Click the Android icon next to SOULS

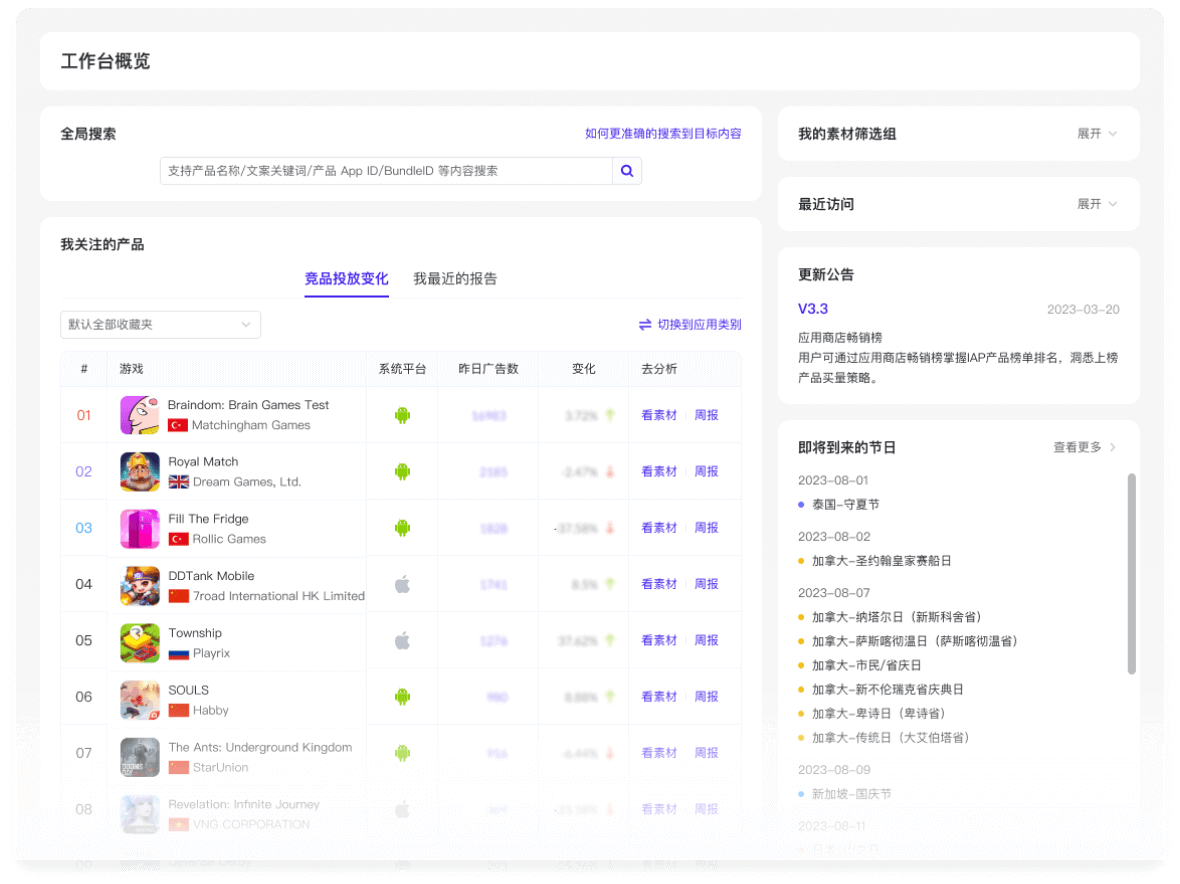[x=401, y=697]
